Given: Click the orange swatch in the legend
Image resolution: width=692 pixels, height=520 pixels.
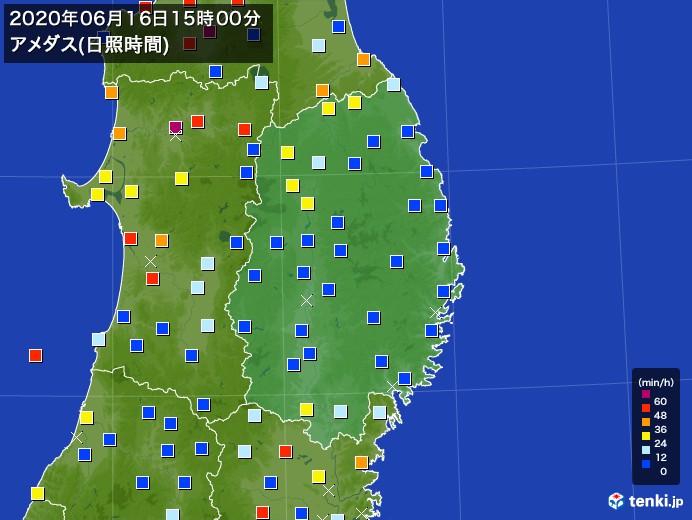Looking at the screenshot, I should pos(646,422).
